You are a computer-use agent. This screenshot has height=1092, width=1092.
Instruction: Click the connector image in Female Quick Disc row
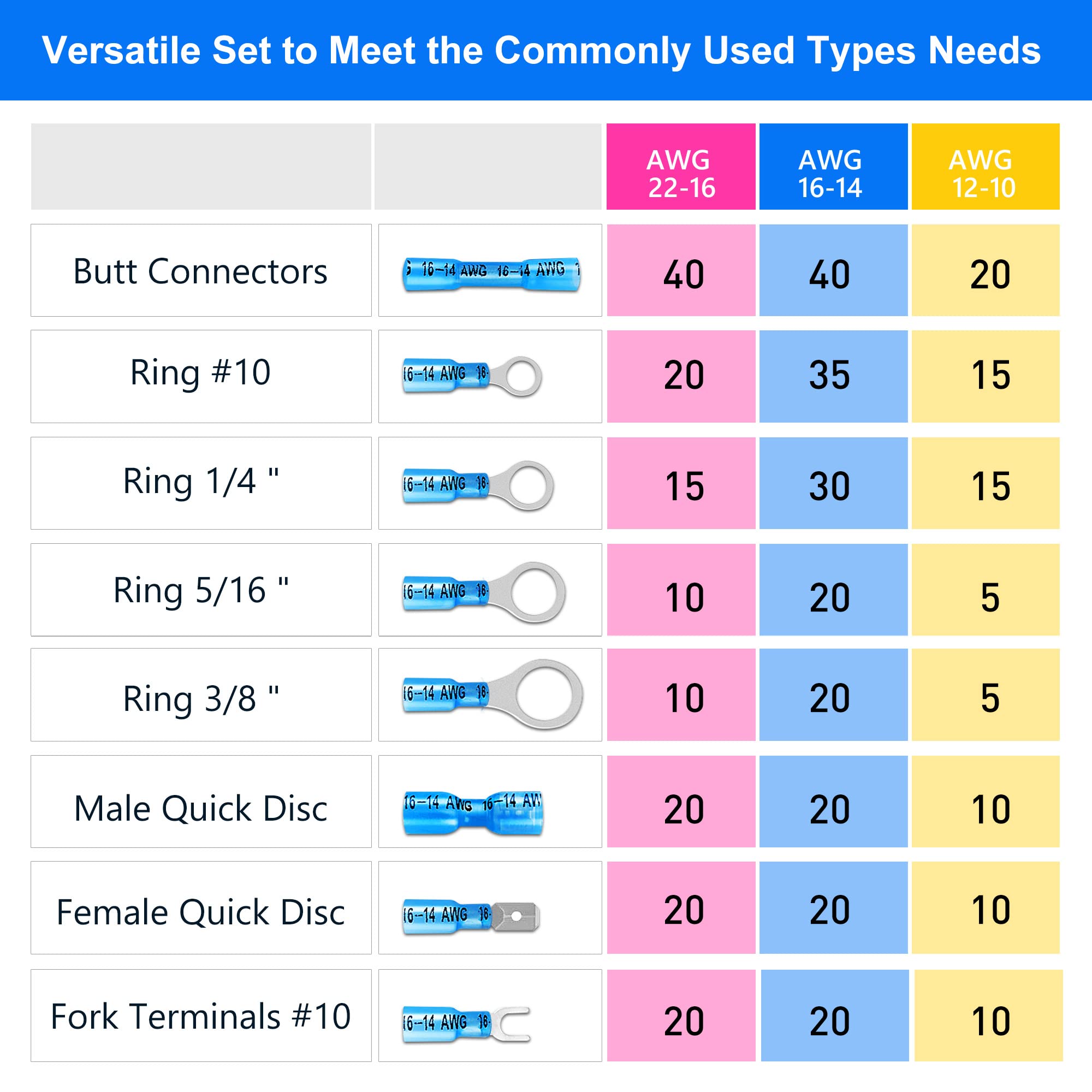[x=471, y=915]
